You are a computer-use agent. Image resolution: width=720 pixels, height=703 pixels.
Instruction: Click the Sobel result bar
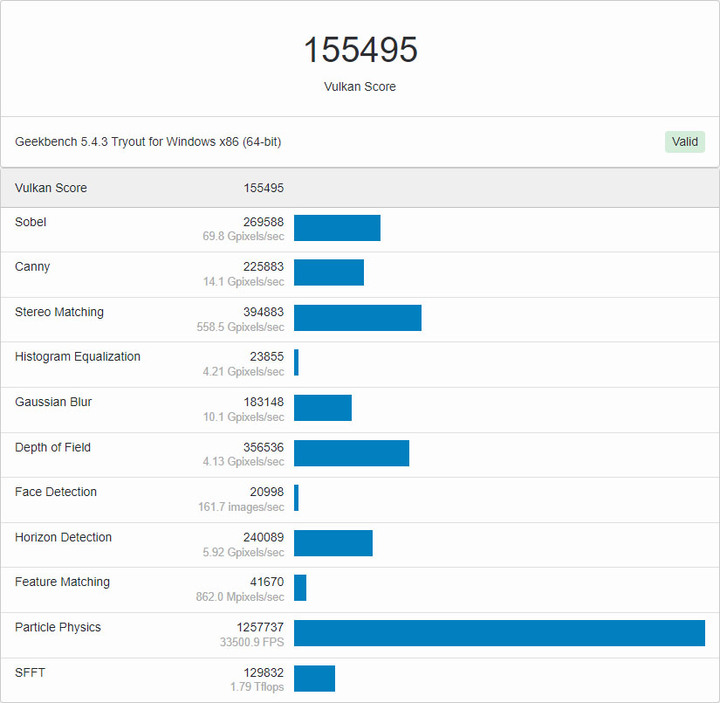(x=337, y=228)
